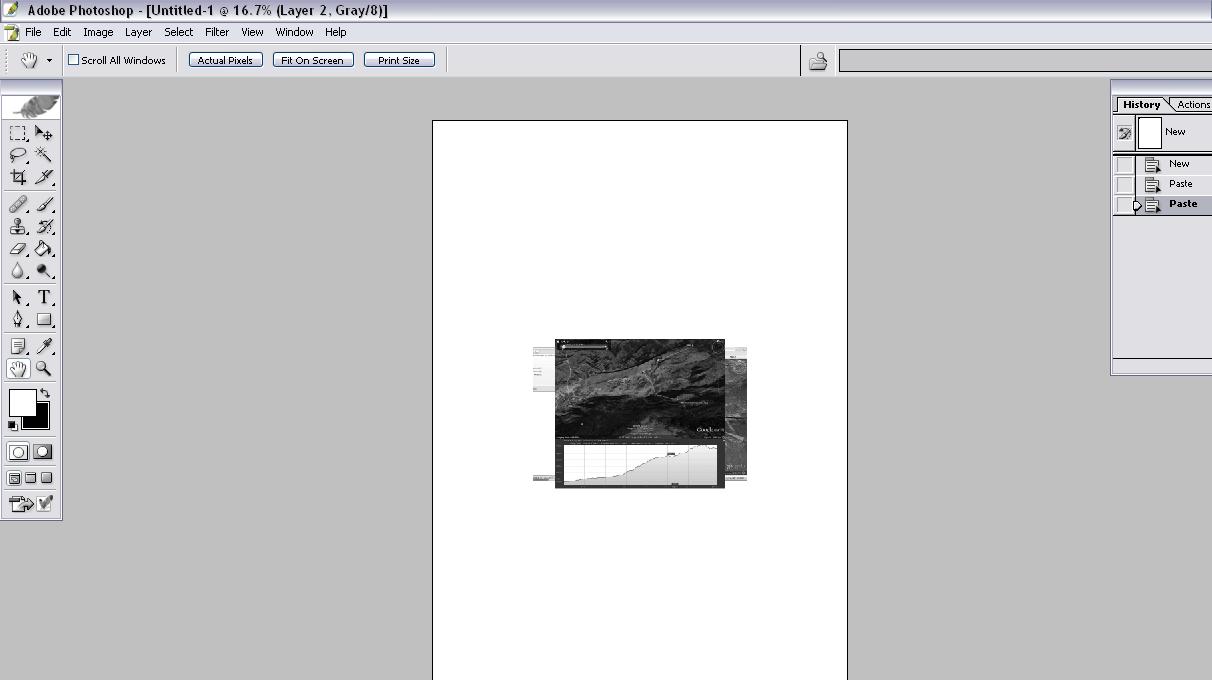Select the first Paste history state
Viewport: 1212px width, 680px height.
click(1175, 184)
